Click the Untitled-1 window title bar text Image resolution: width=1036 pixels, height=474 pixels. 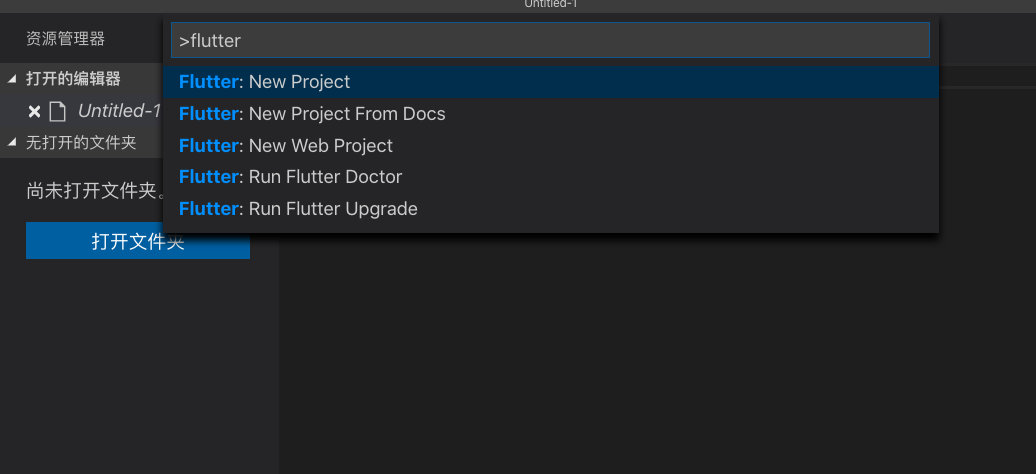pyautogui.click(x=551, y=4)
